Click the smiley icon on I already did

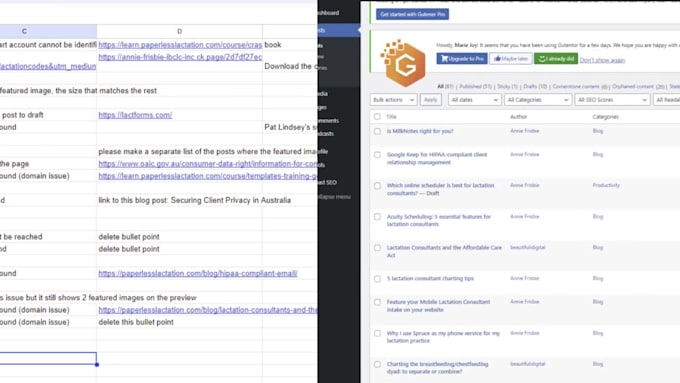[x=542, y=59]
